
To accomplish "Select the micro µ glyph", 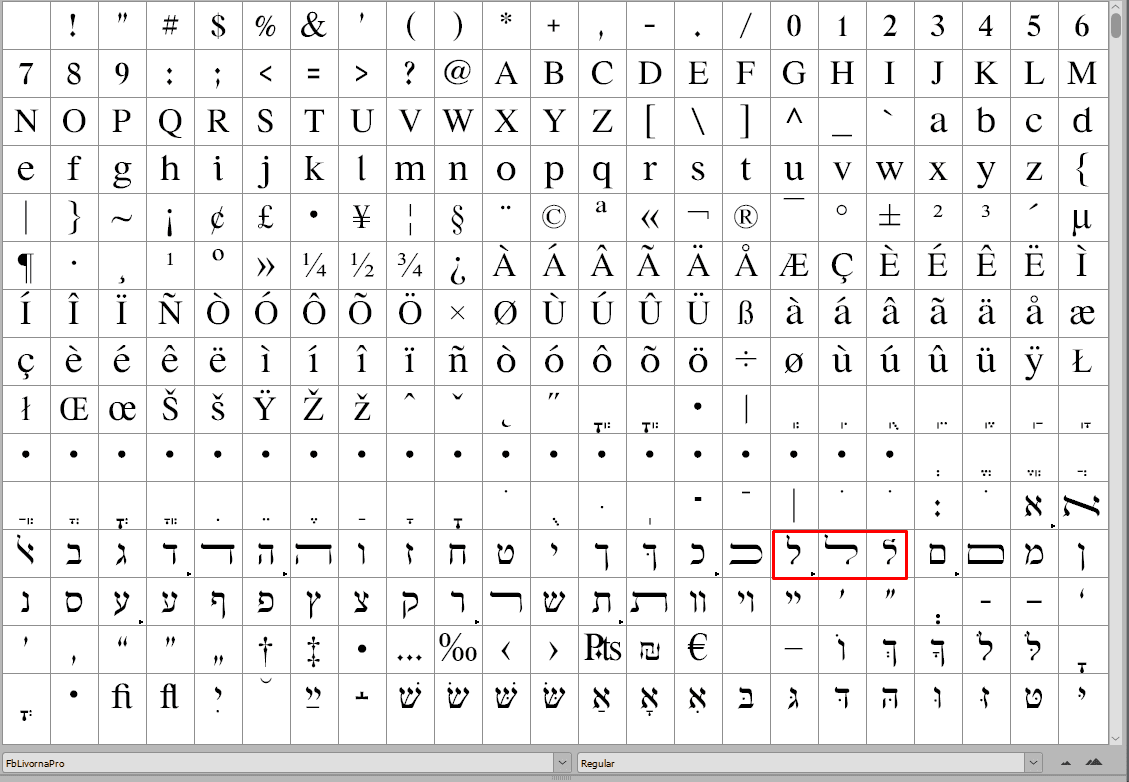I will (1082, 217).
